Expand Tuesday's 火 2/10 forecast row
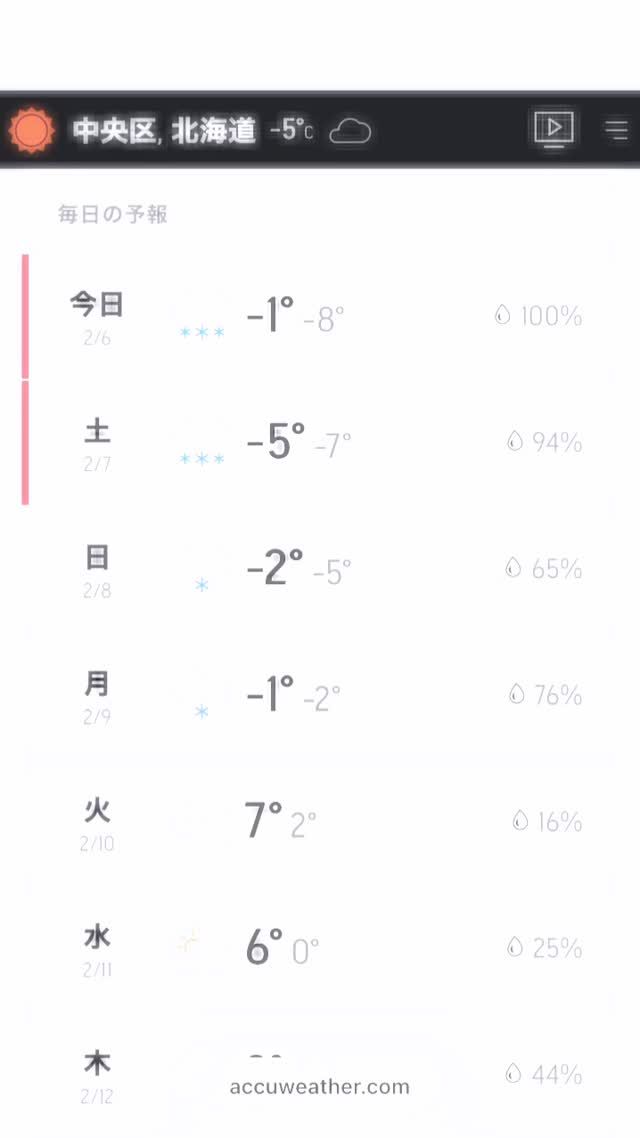 (320, 820)
